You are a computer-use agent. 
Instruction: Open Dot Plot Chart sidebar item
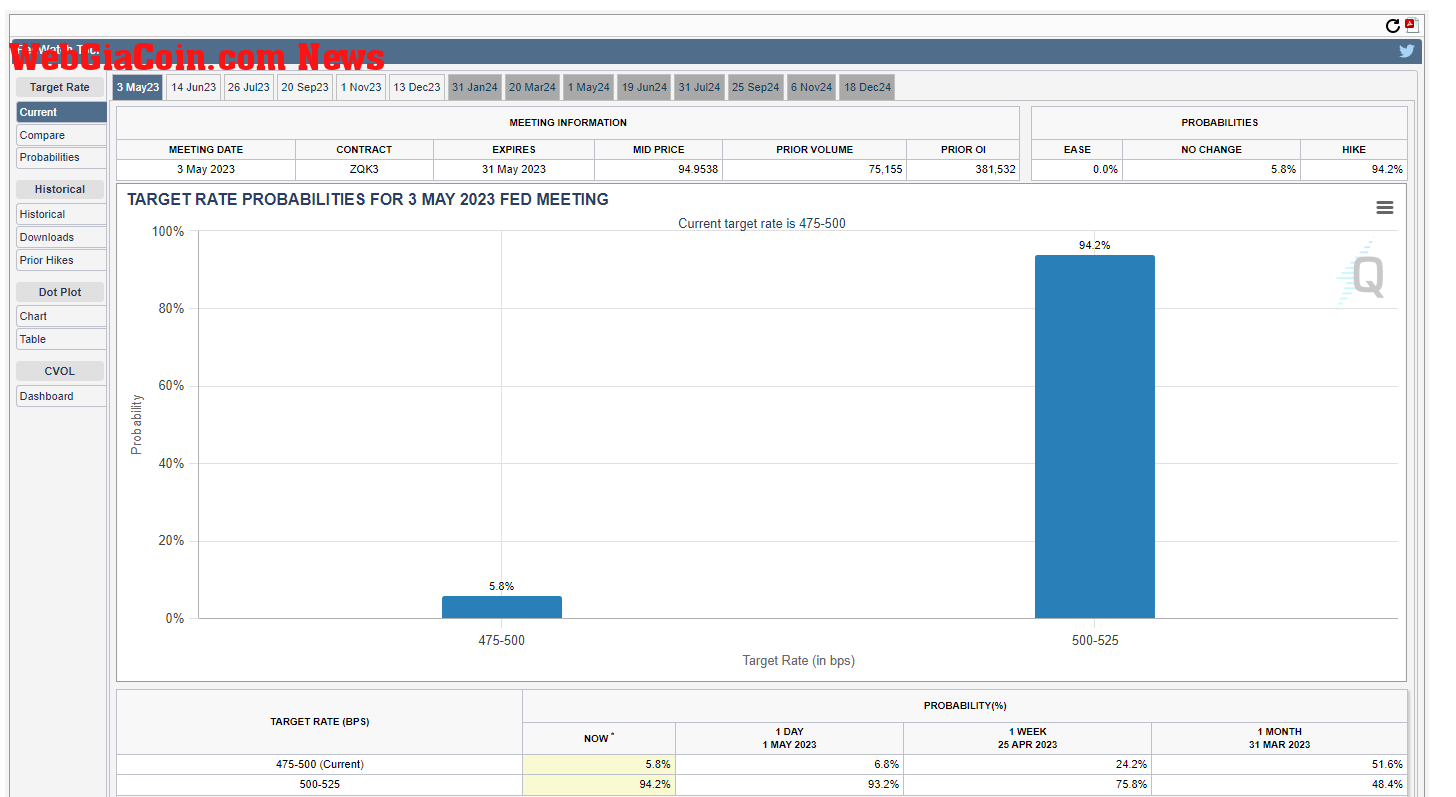[x=61, y=316]
